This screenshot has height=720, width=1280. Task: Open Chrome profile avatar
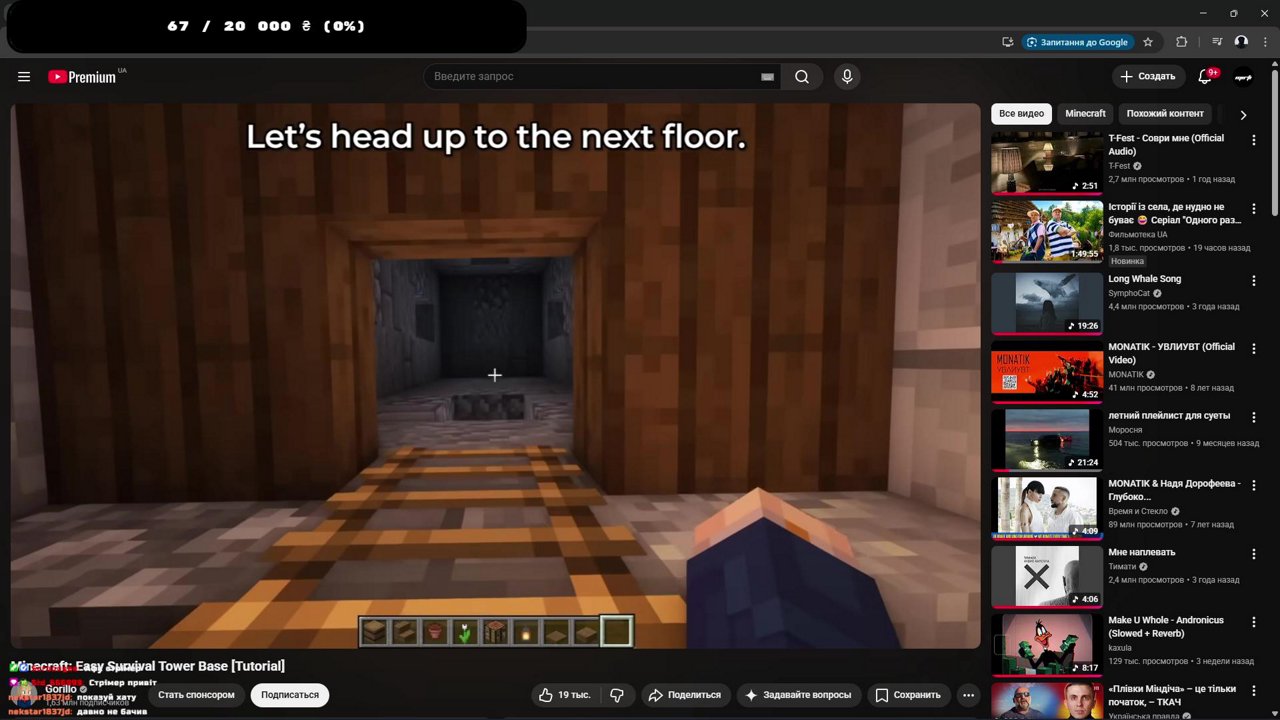[x=1241, y=42]
